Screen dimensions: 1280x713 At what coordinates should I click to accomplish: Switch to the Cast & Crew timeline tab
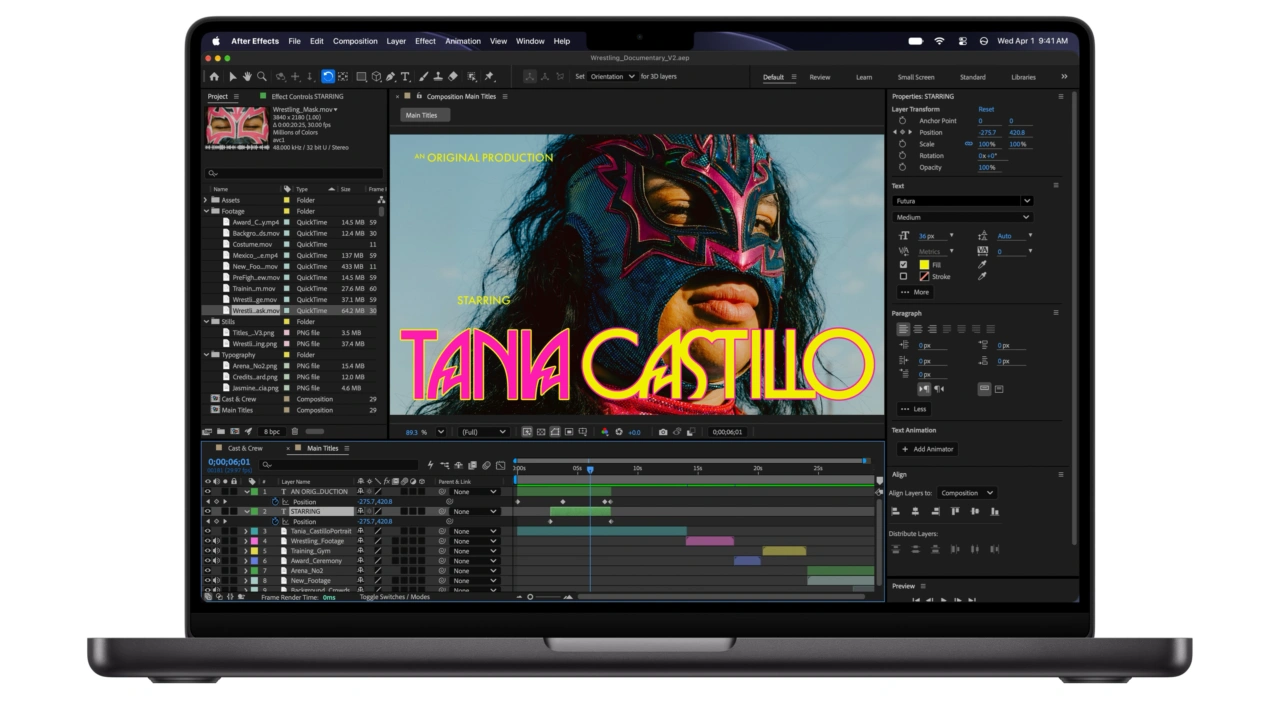click(245, 448)
